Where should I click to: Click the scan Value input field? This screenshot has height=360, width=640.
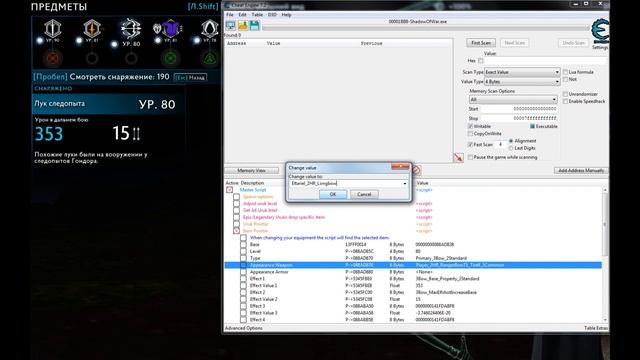545,61
